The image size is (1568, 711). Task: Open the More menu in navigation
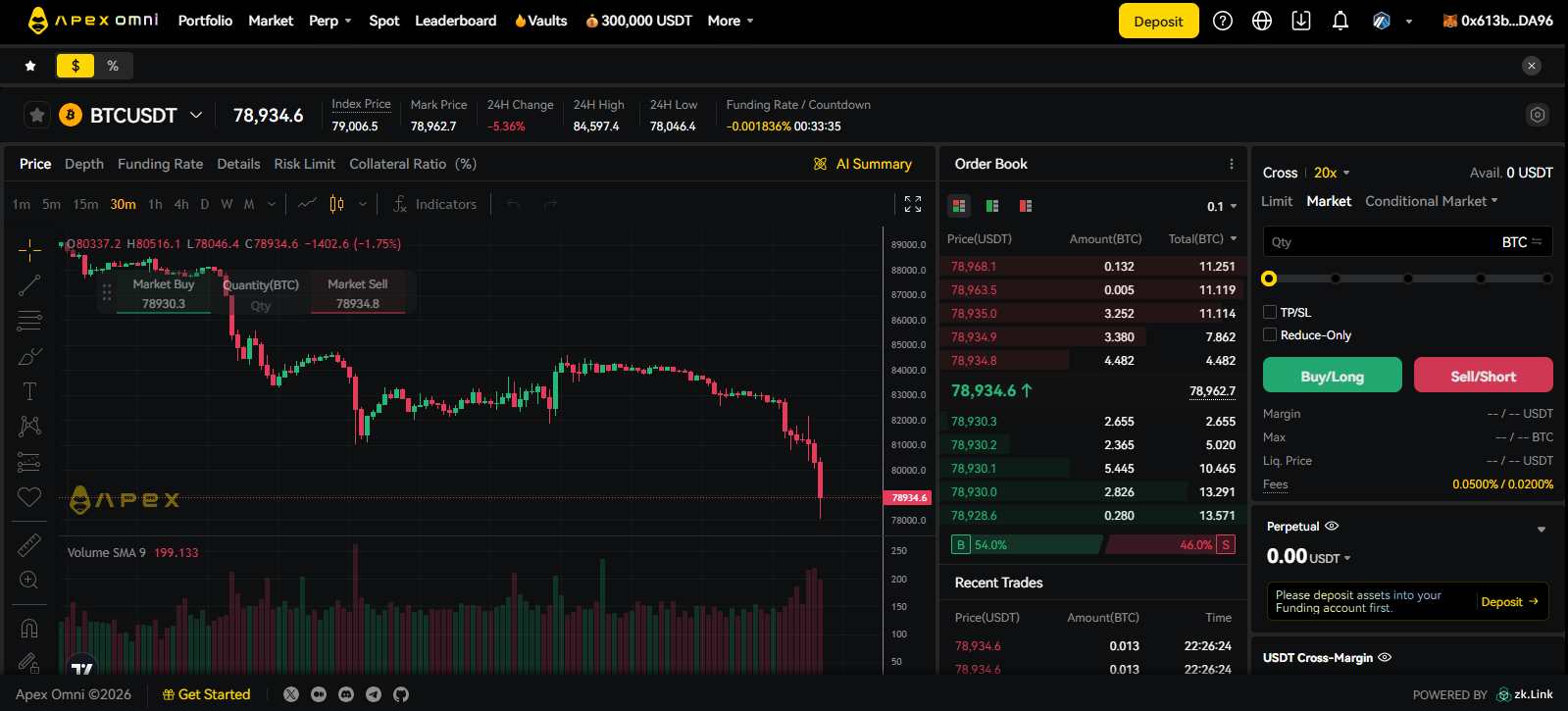(x=731, y=21)
